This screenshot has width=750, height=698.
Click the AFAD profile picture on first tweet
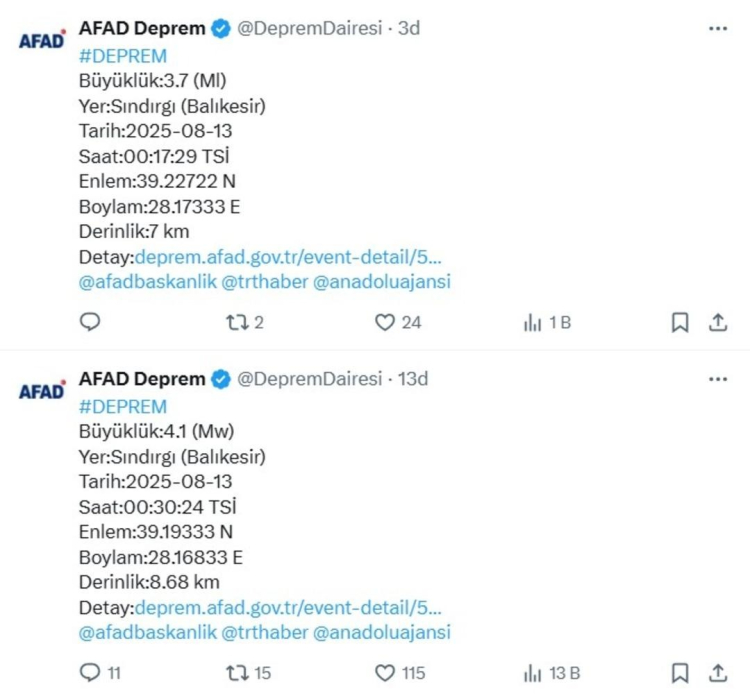coord(42,40)
